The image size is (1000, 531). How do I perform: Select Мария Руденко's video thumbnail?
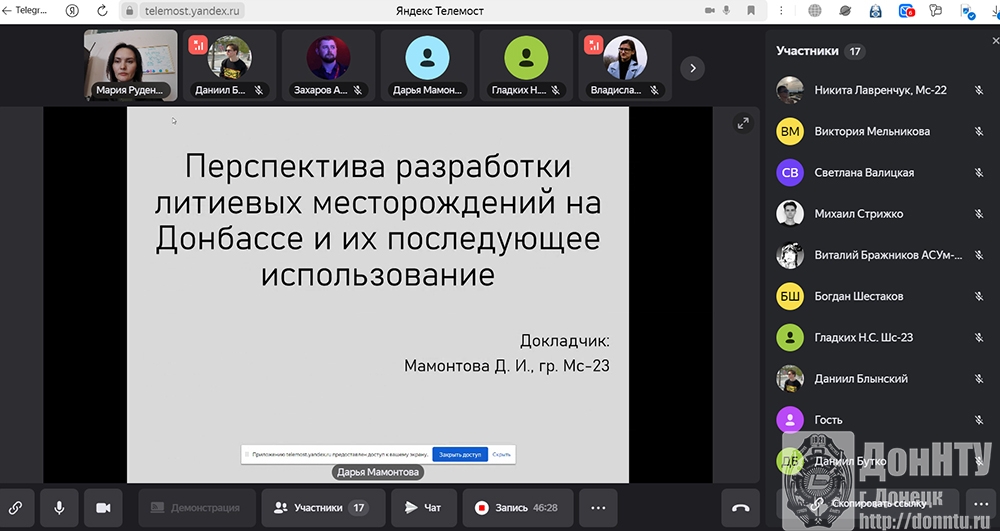pyautogui.click(x=130, y=65)
